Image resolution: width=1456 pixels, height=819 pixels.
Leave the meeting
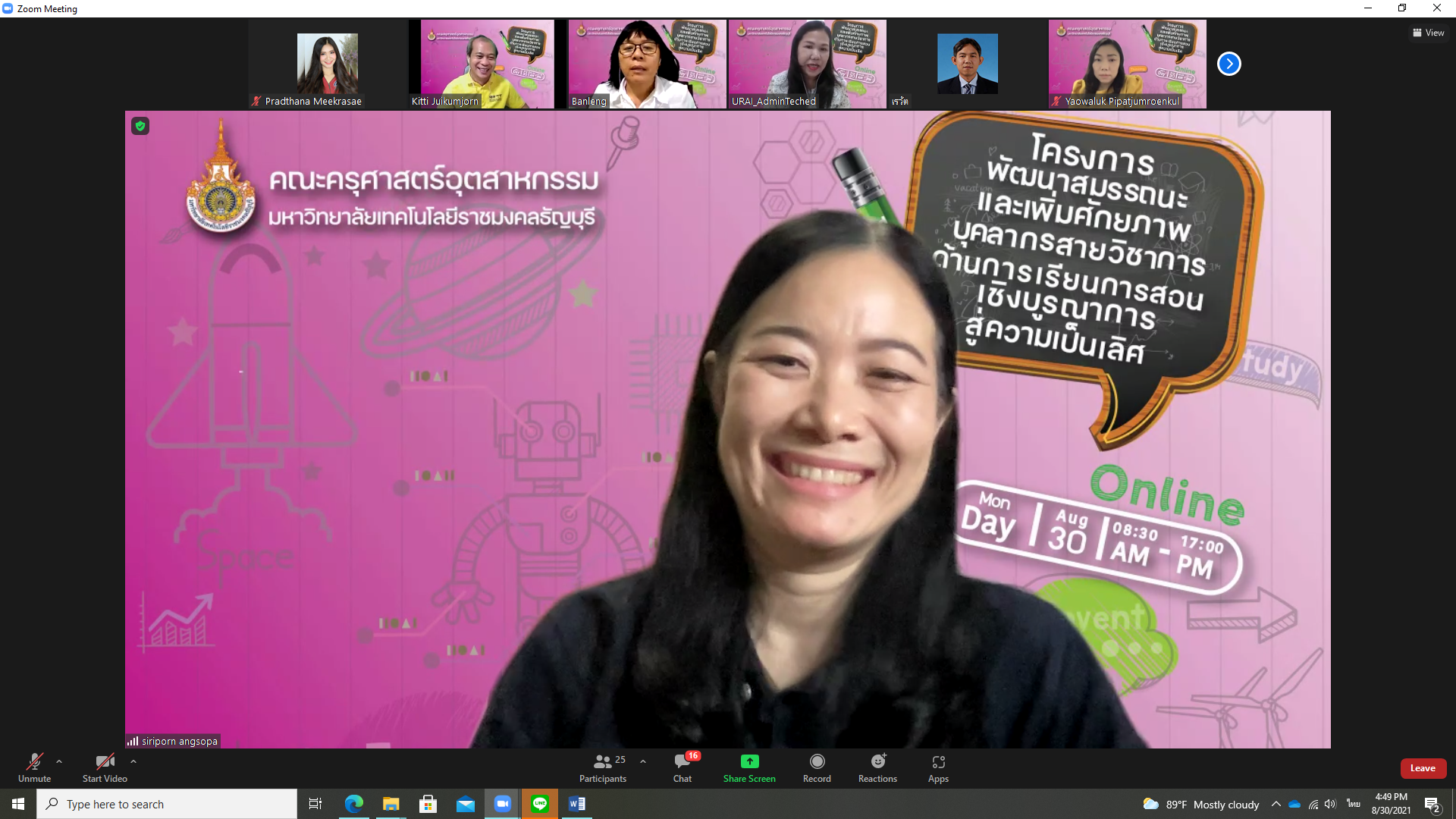pyautogui.click(x=1423, y=768)
